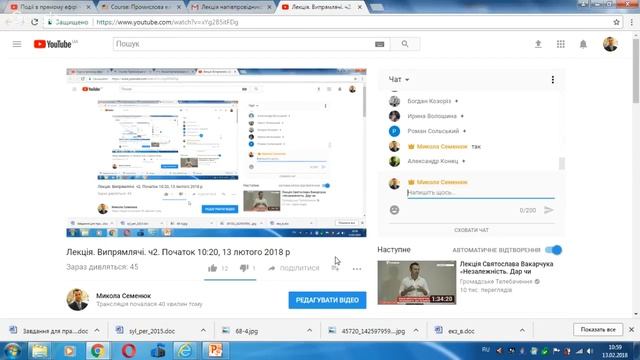The width and height of the screenshot is (640, 360).
Task: Switch to the Лекція напівпровідни... Gmail tab
Action: (x=231, y=7)
